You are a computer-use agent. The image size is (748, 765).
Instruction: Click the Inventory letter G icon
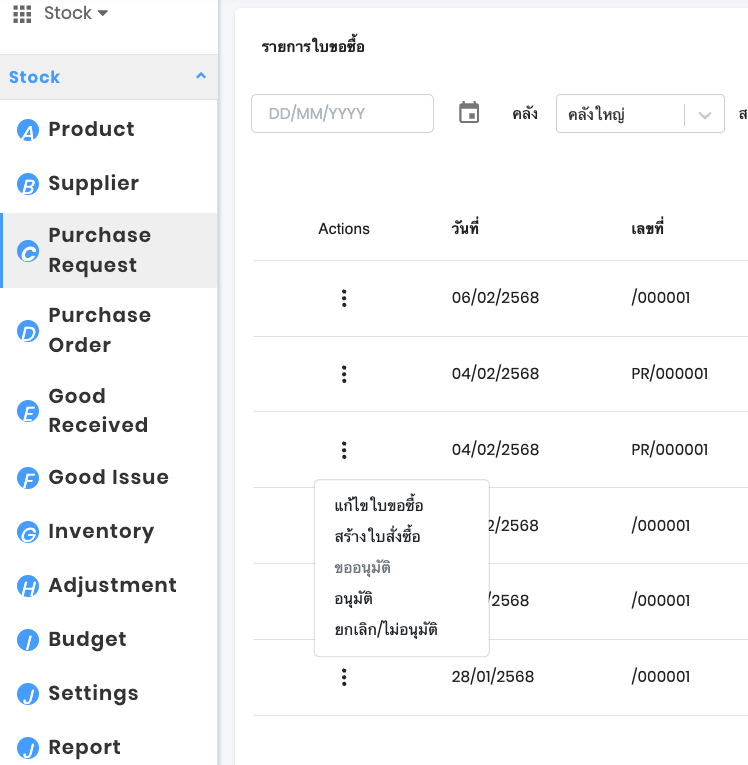28,532
